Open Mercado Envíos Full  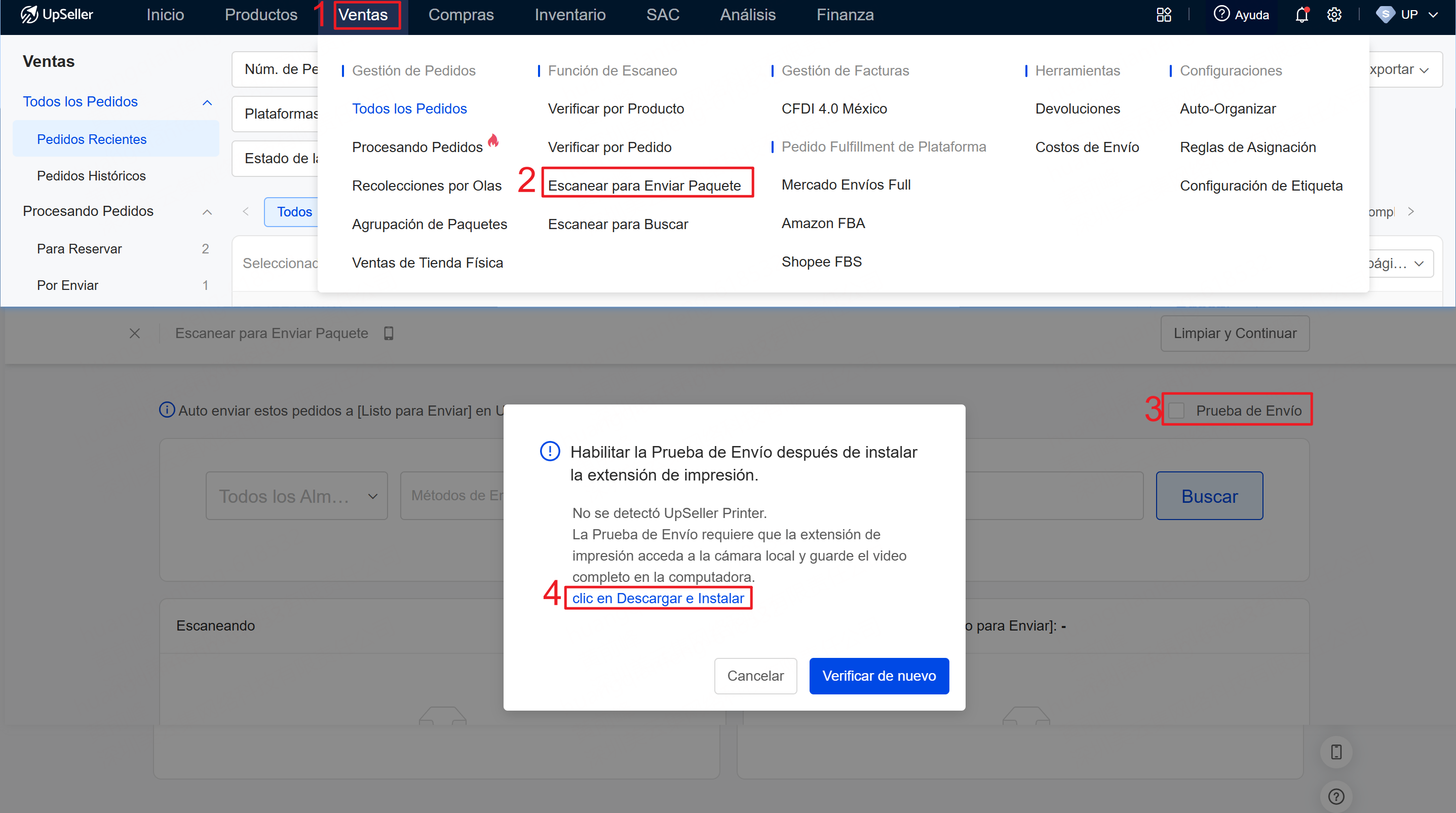pyautogui.click(x=846, y=184)
